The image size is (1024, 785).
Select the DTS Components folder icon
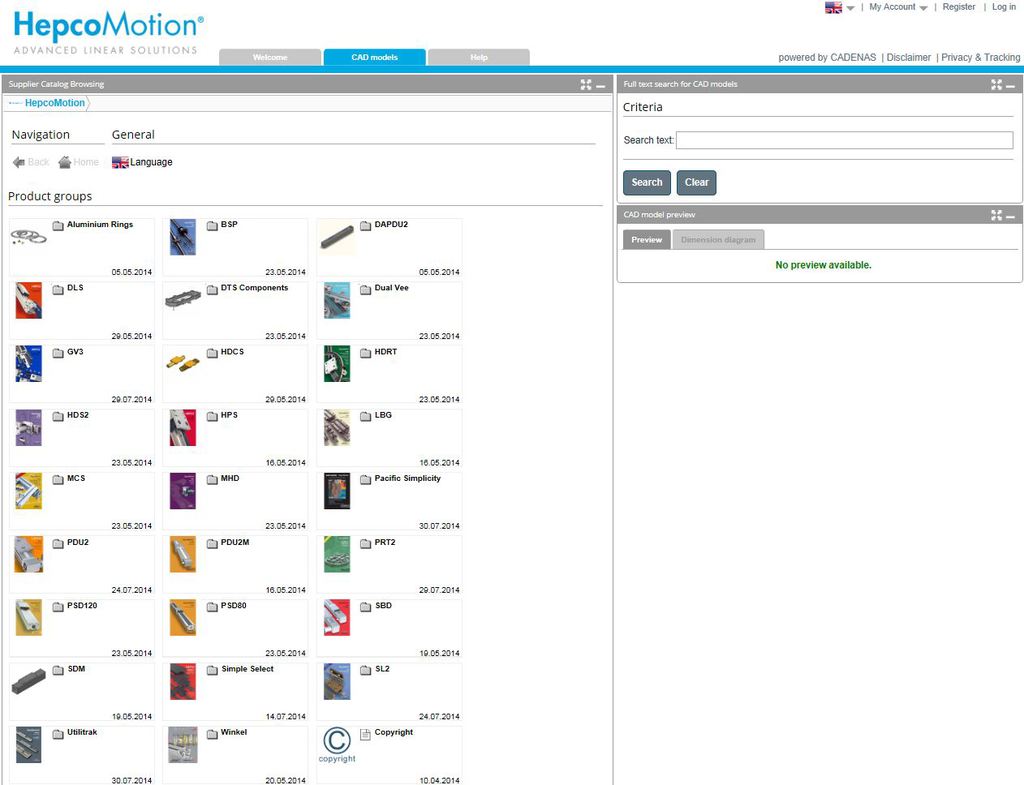[212, 289]
